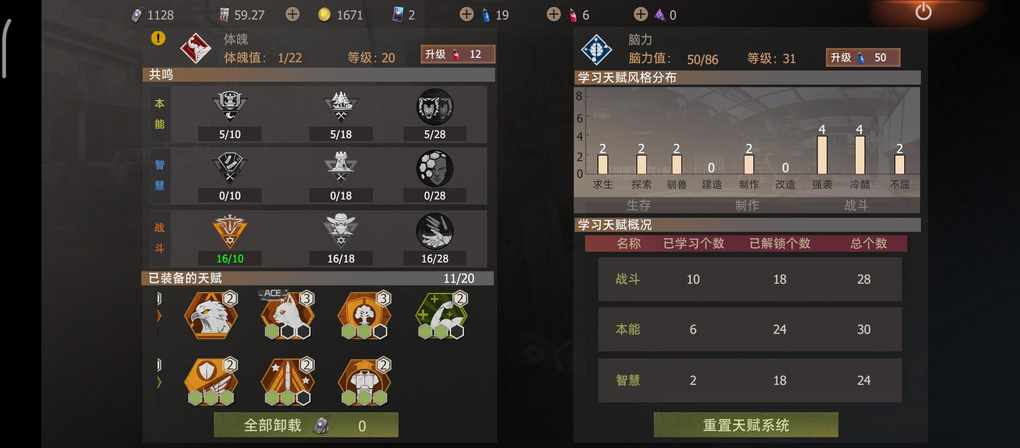1020x448 pixels.
Task: Click the 强袭 bar in the chart
Action: tap(822, 155)
